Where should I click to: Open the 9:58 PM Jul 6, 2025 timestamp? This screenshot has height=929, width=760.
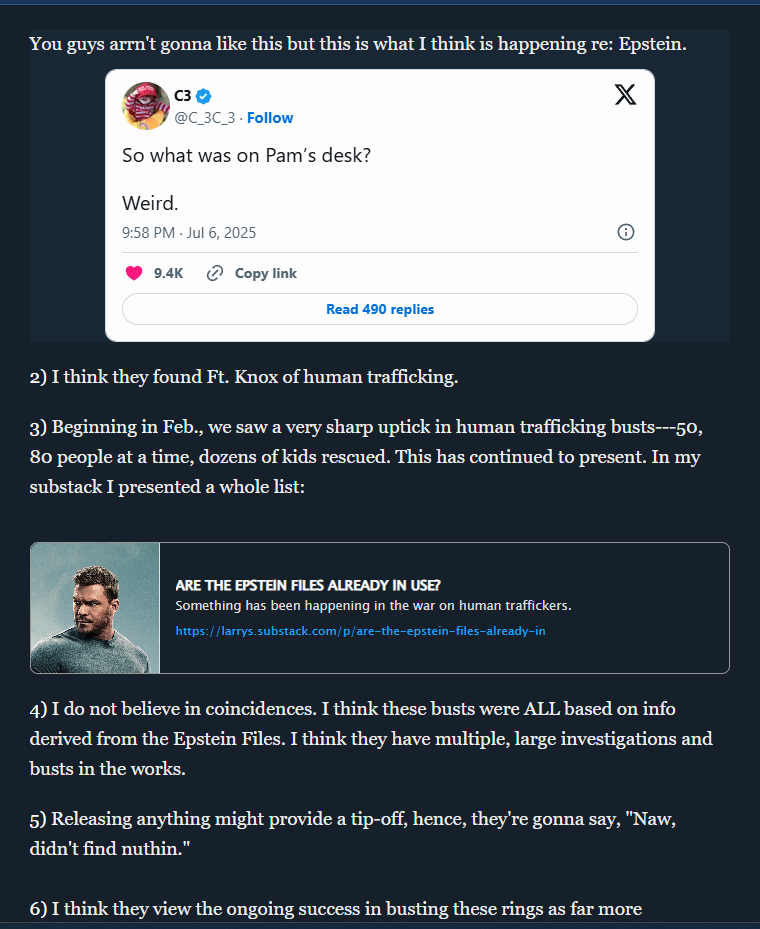(x=189, y=233)
